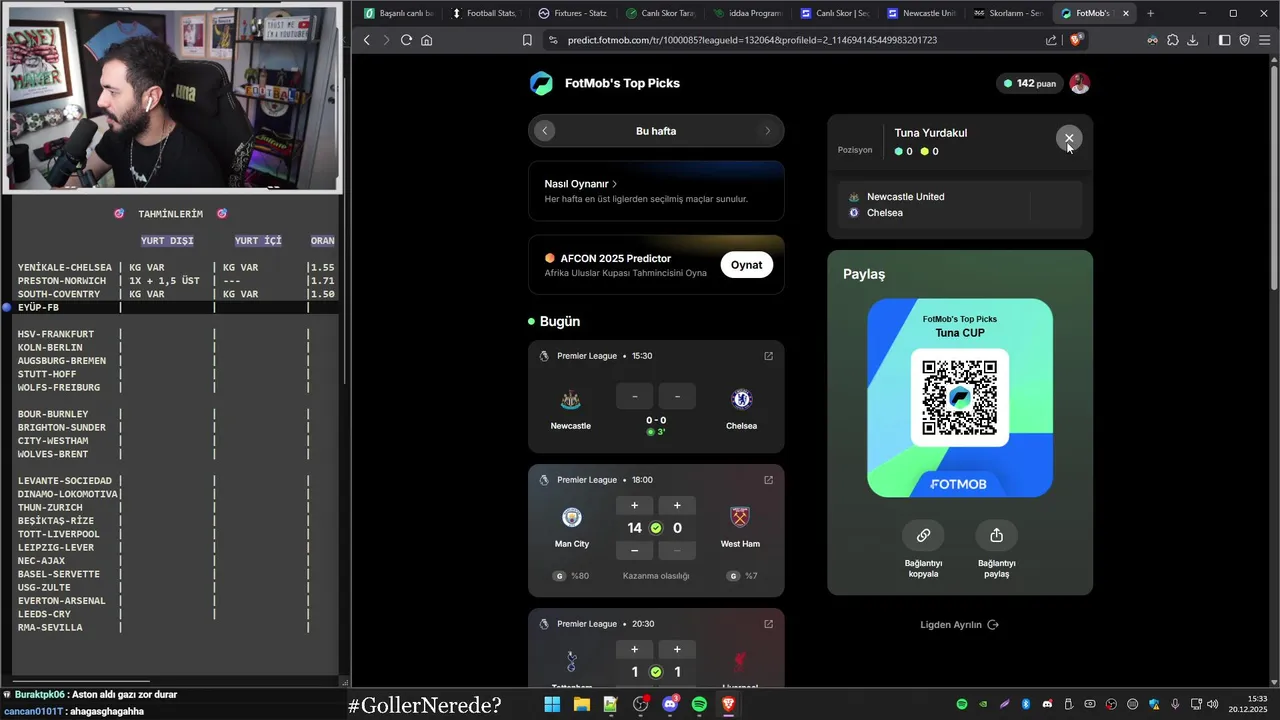Open Spotify from taskbar
This screenshot has height=720, width=1280.
click(699, 705)
